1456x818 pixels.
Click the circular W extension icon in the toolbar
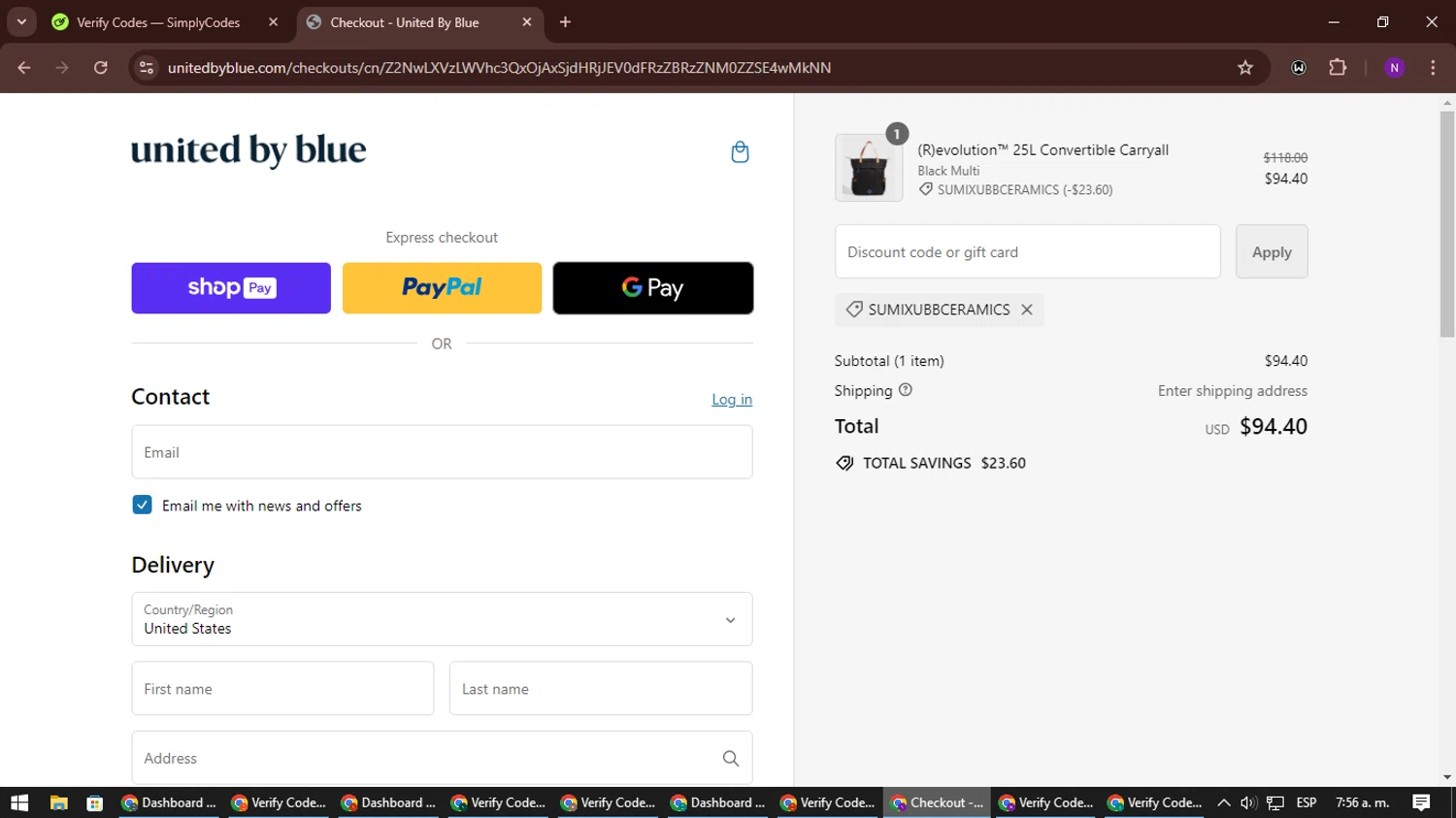coord(1299,68)
